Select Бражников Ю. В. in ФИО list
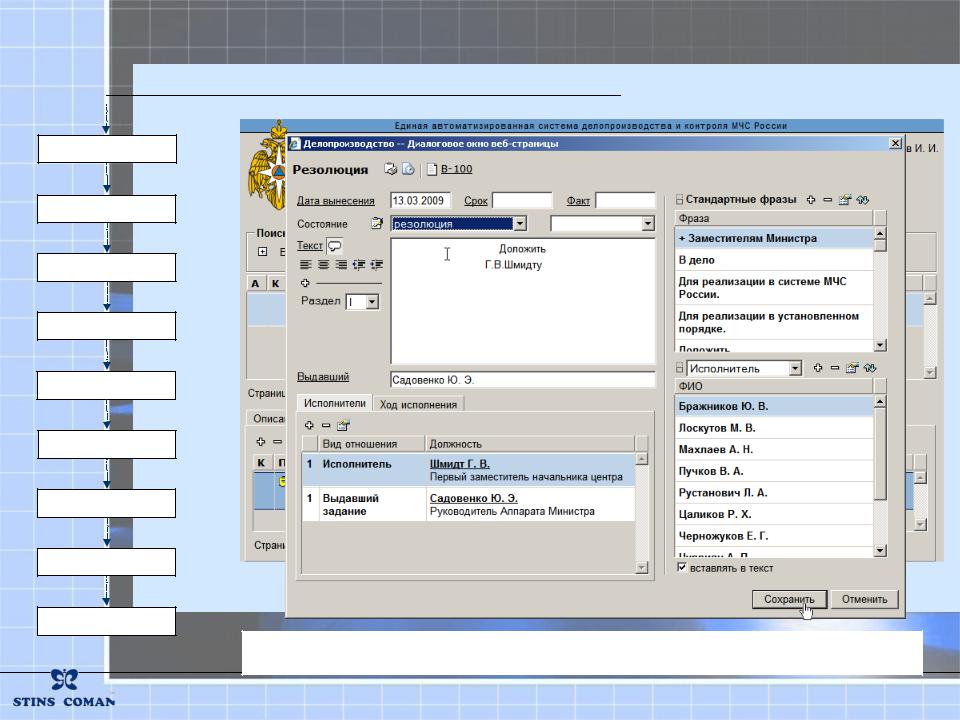This screenshot has height=720, width=960. click(x=774, y=407)
